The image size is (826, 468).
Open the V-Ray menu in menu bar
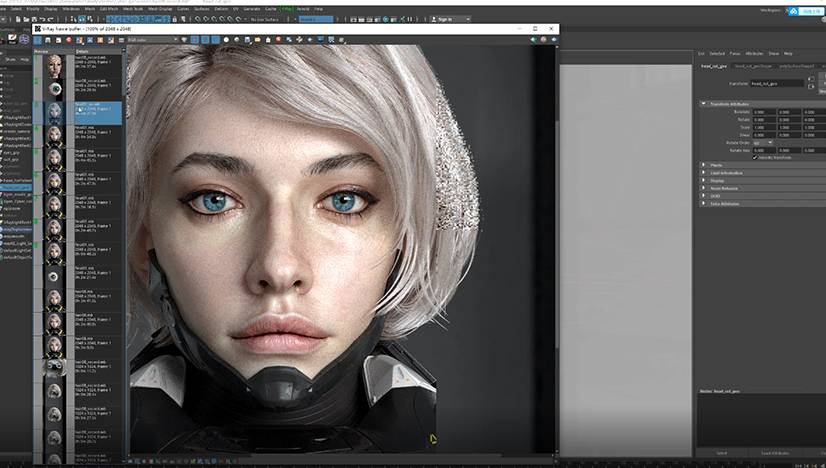tap(288, 9)
